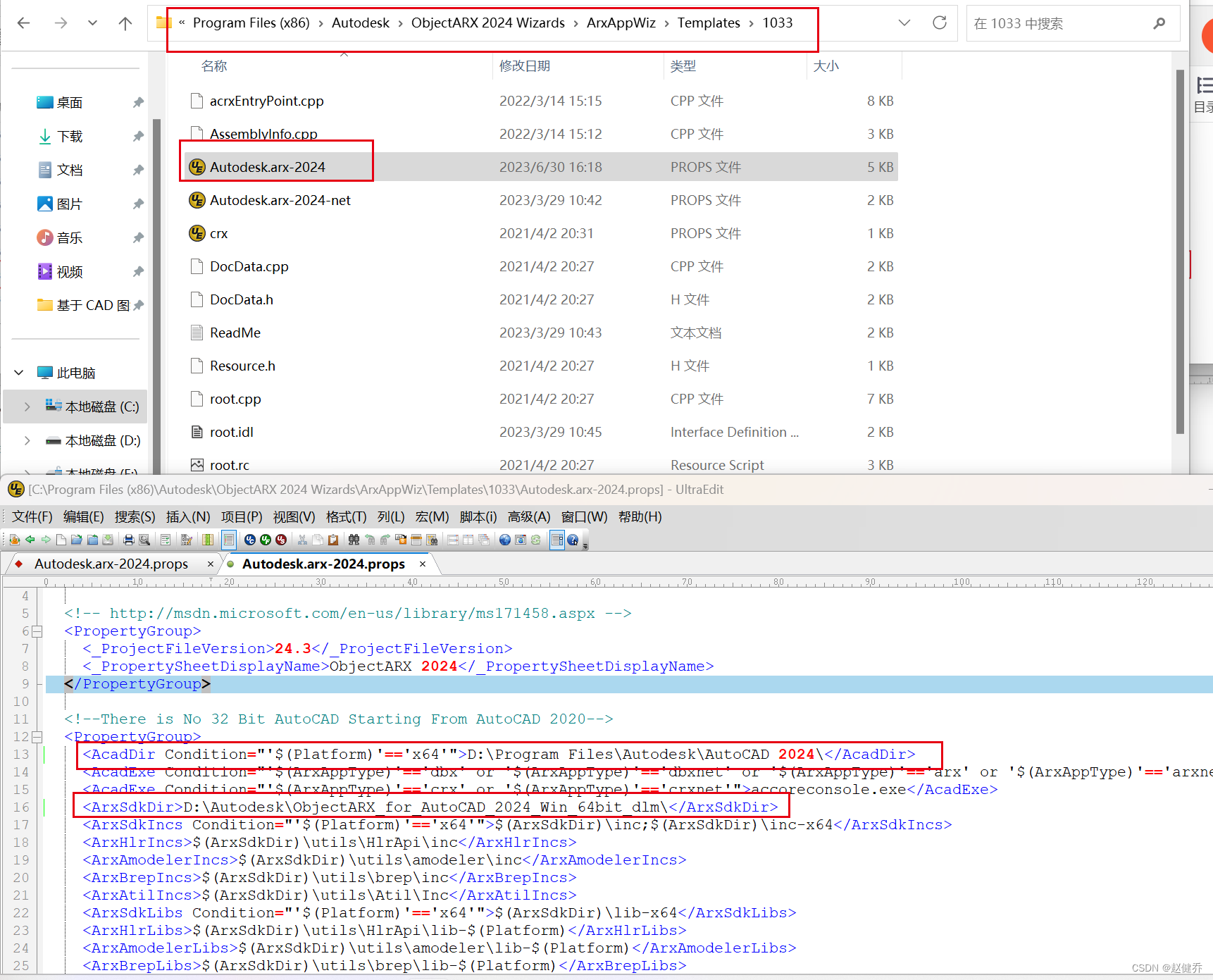Click the Explorer back arrow button

tap(24, 23)
